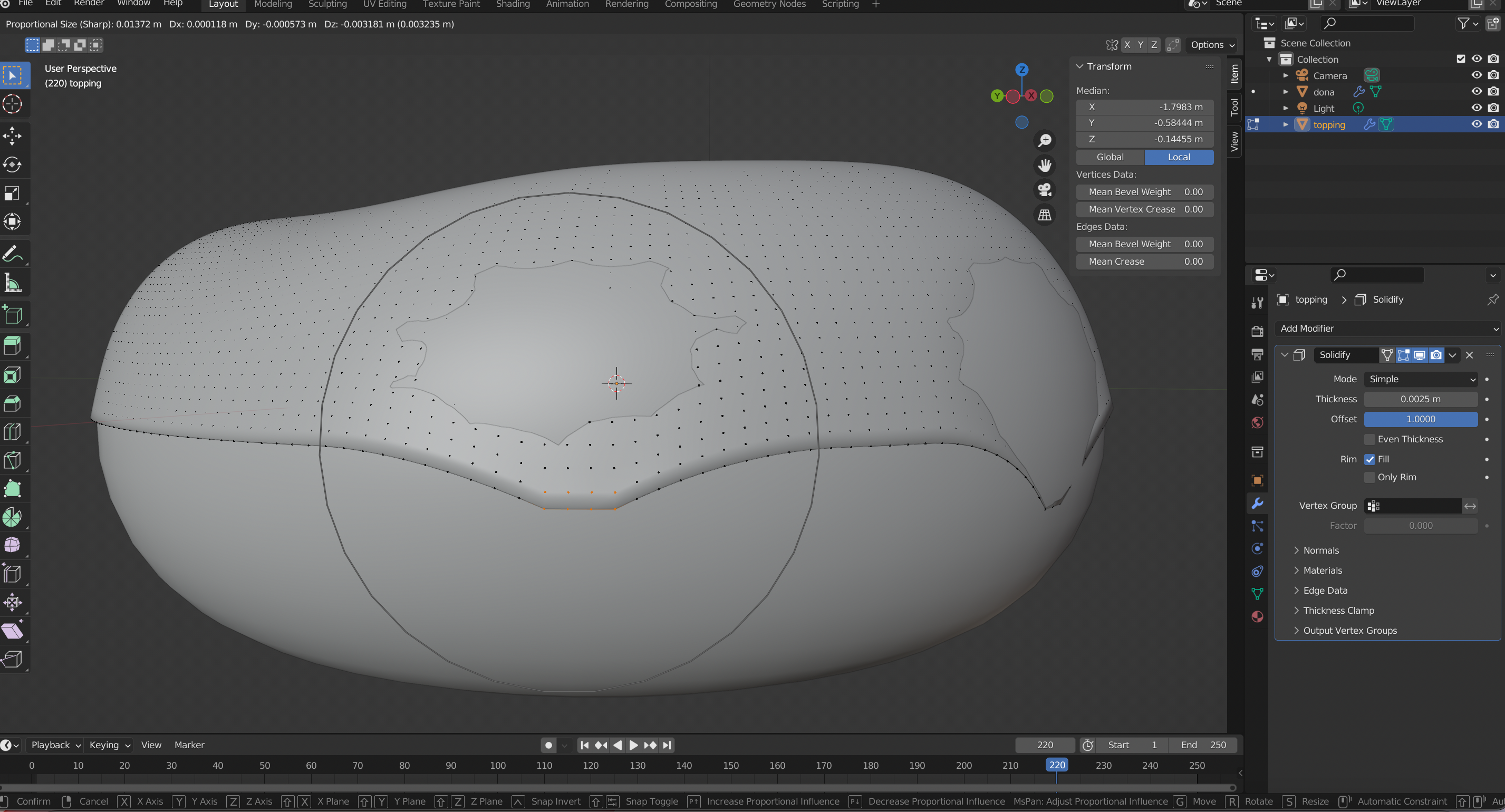Select the Measure tool
Image resolution: width=1505 pixels, height=812 pixels.
12,283
